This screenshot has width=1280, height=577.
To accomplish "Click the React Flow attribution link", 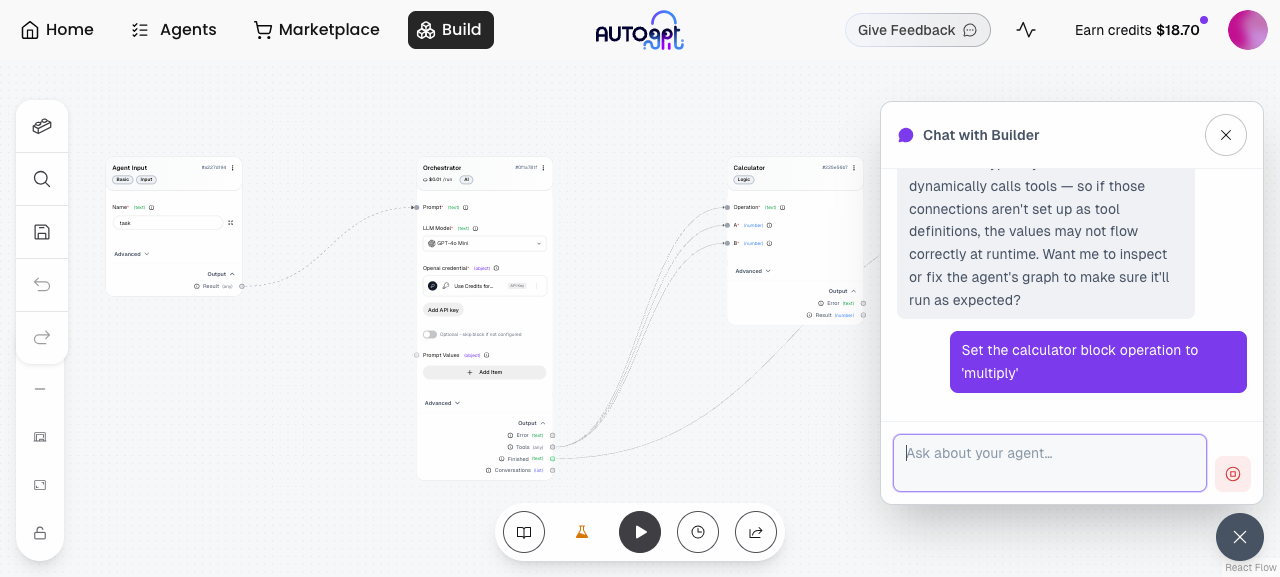I will [1250, 568].
